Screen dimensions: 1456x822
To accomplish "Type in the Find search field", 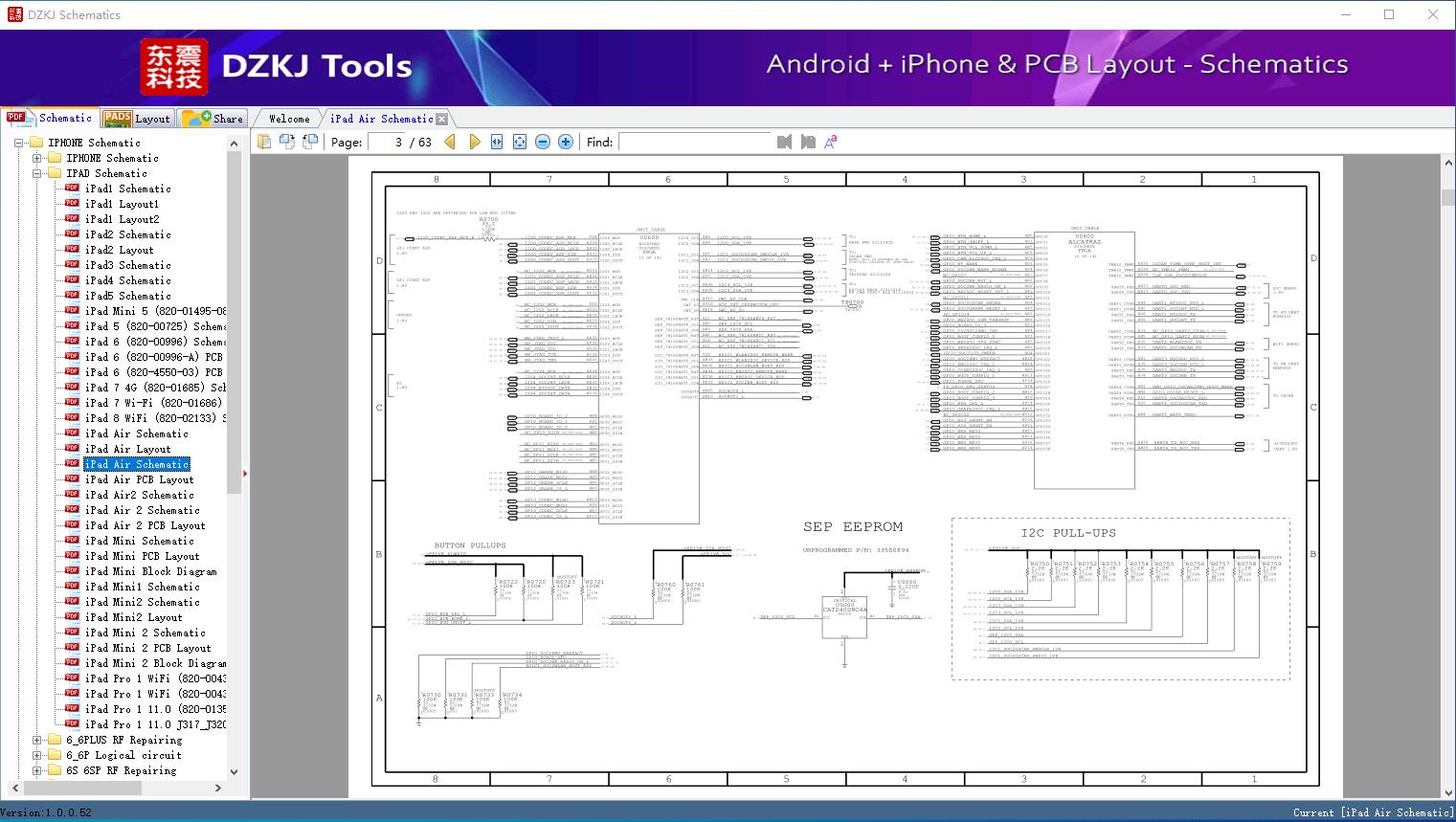I will click(x=694, y=142).
